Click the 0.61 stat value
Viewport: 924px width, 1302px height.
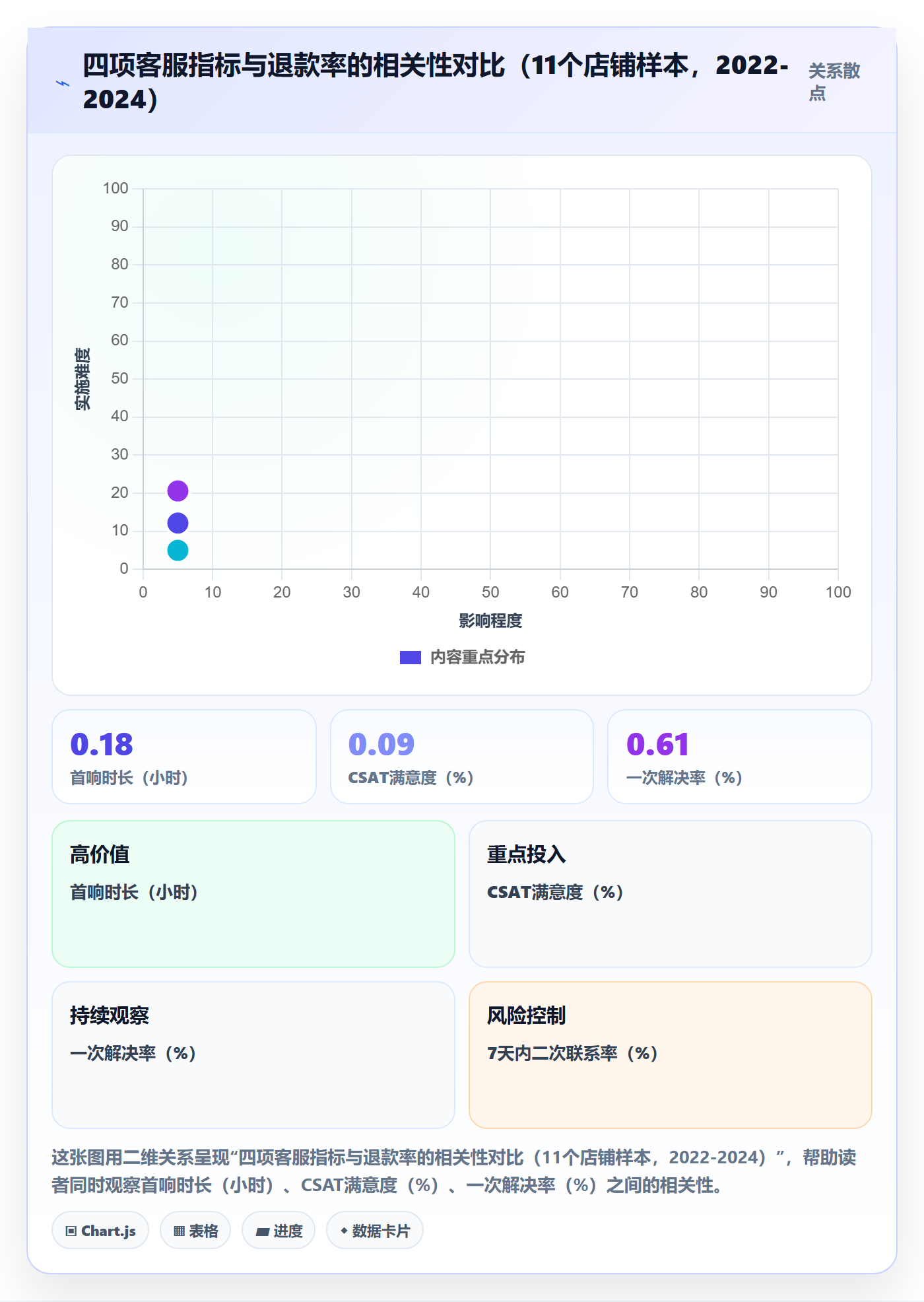[657, 744]
